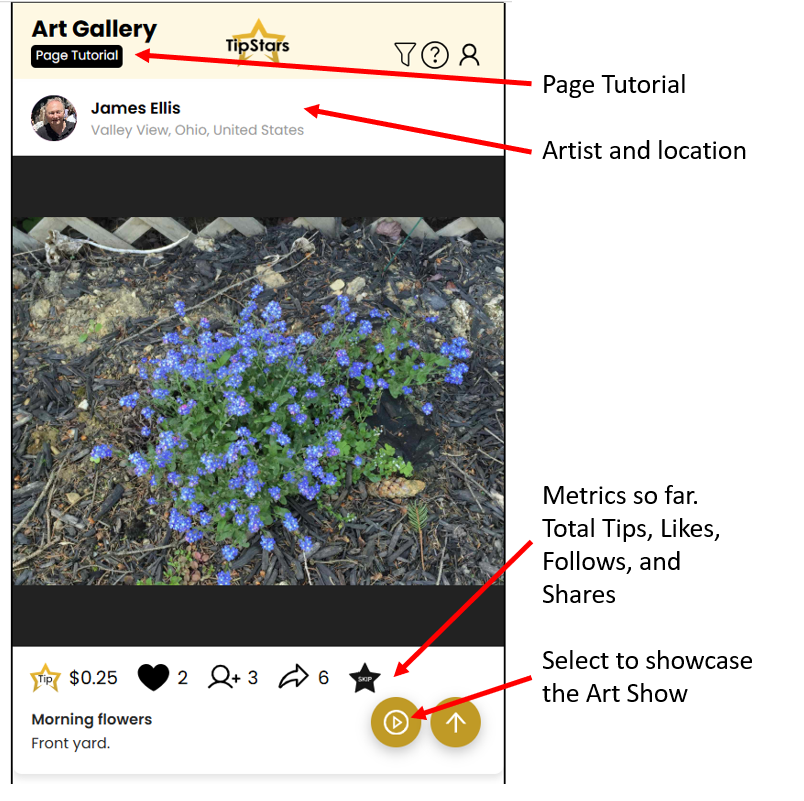Follow the artist with follow icon

(x=224, y=677)
